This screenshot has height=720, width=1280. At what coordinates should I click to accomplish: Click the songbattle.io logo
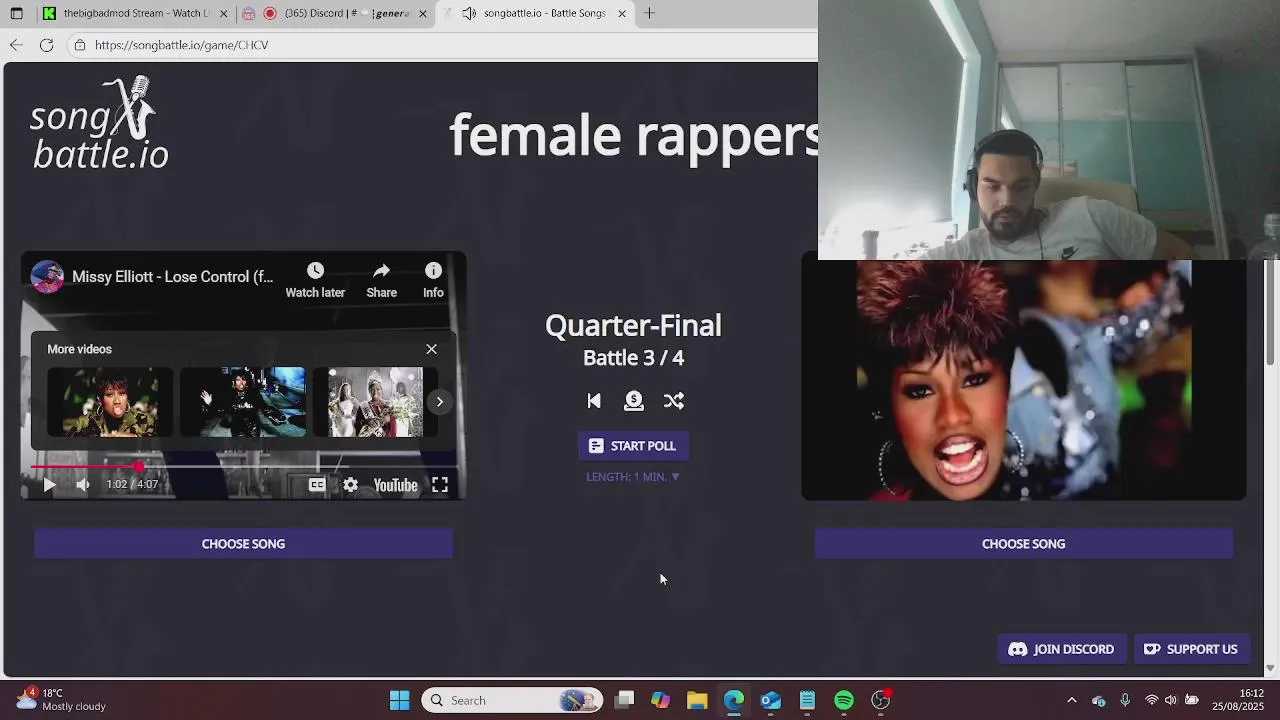pos(100,122)
